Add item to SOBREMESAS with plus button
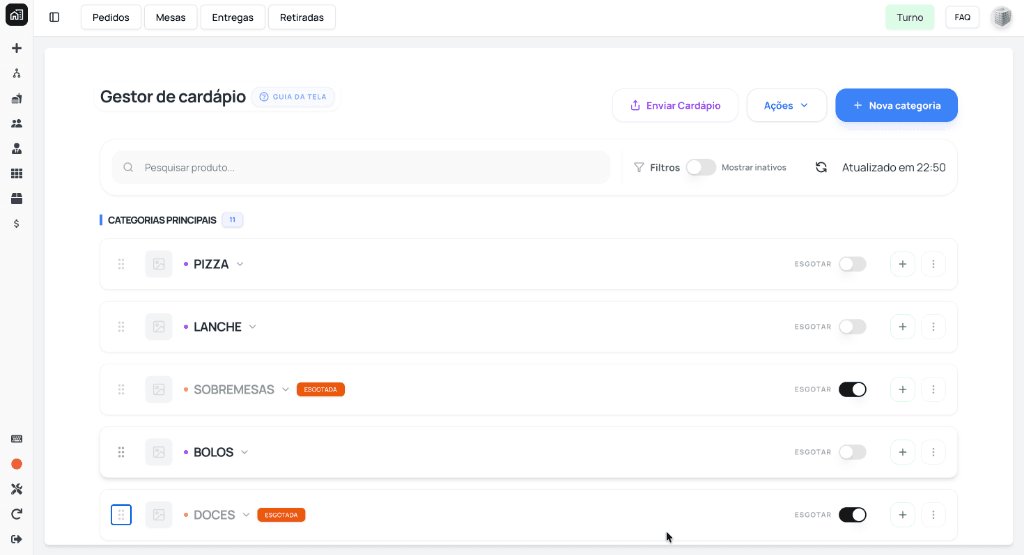The height and width of the screenshot is (555, 1024). 902,389
